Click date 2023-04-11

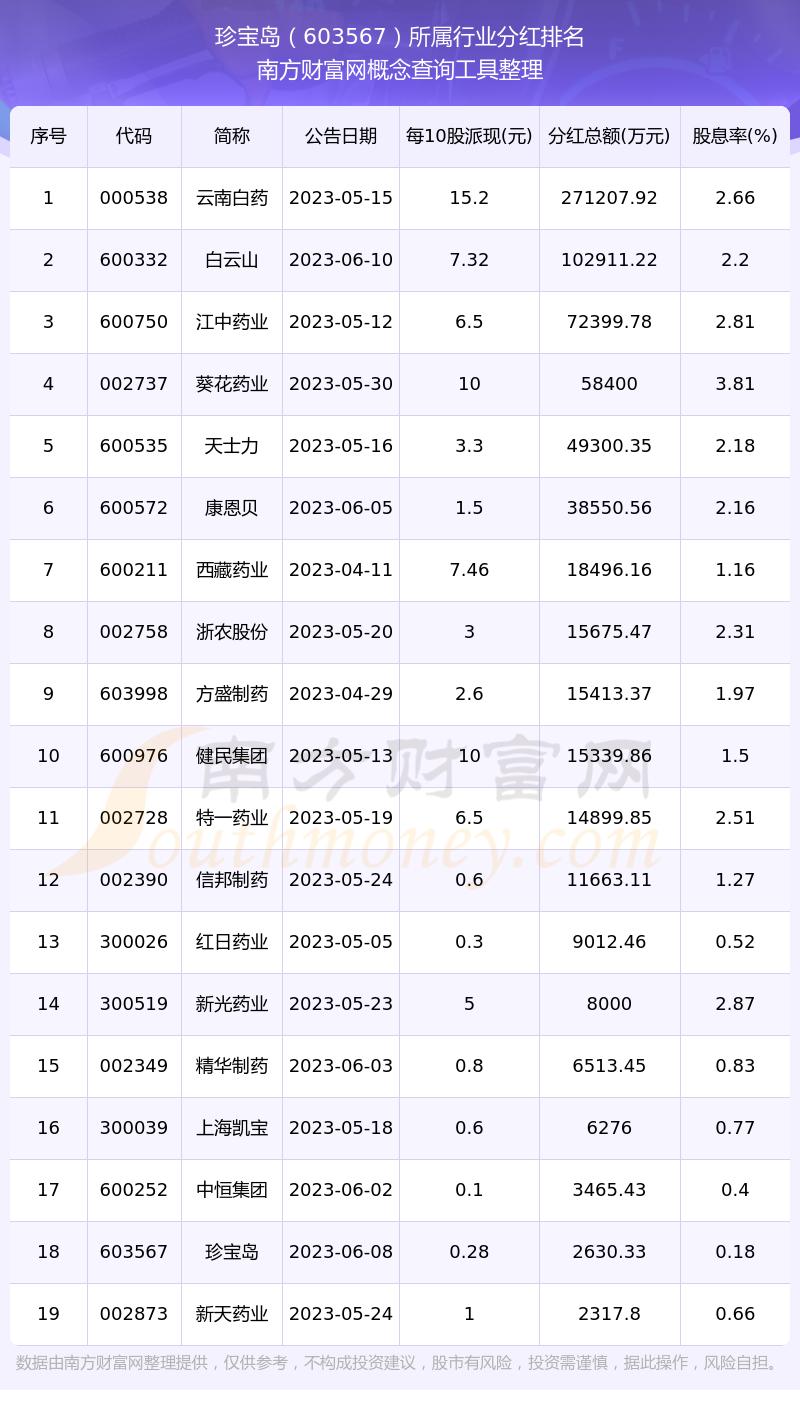(x=341, y=570)
